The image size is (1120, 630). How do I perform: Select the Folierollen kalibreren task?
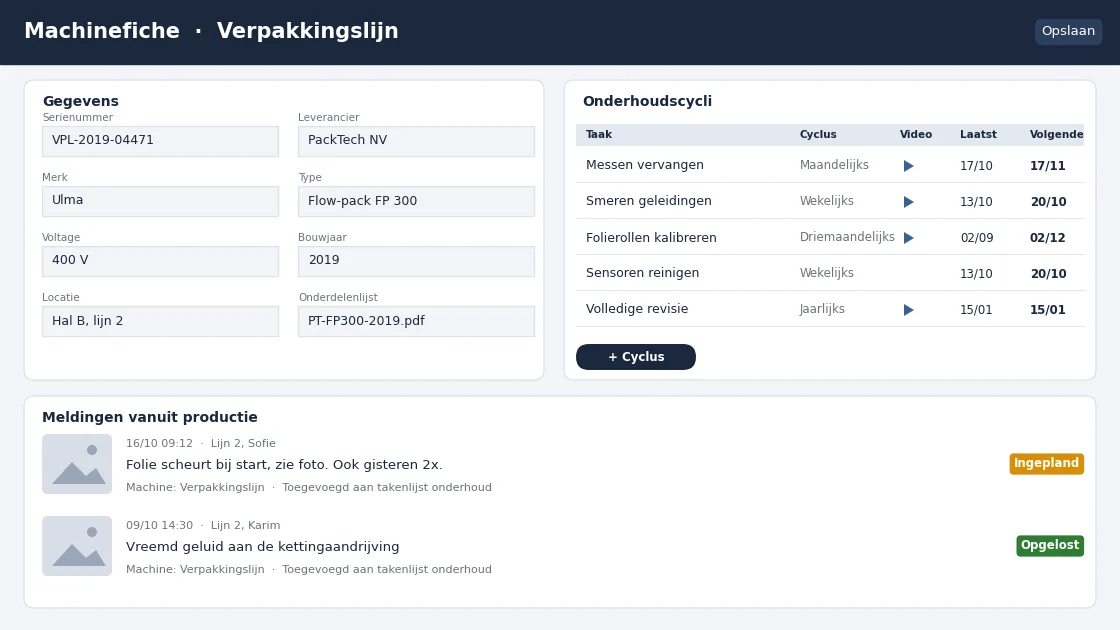[x=651, y=238]
